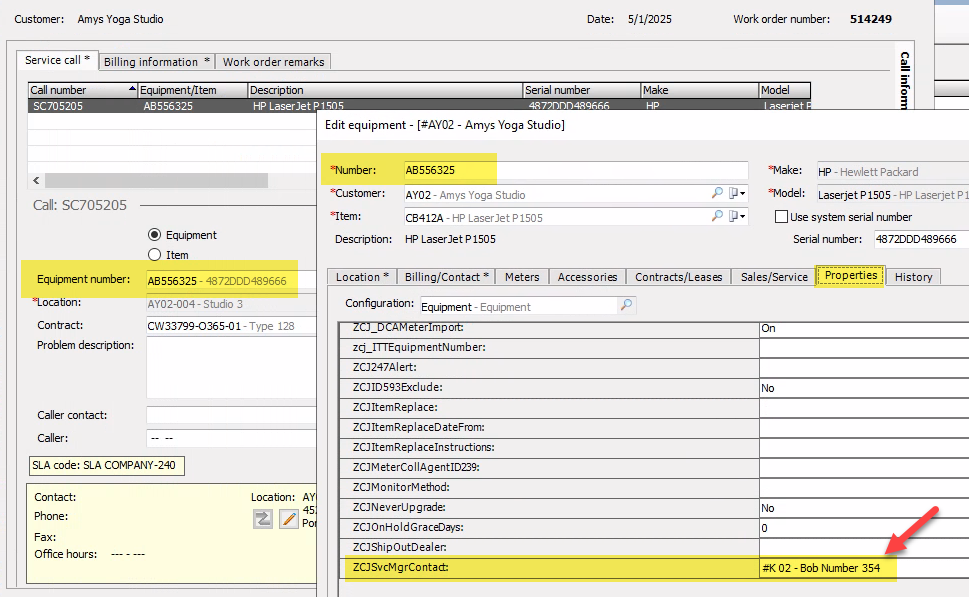
Task: Click the Caller contact field
Action: (231, 415)
